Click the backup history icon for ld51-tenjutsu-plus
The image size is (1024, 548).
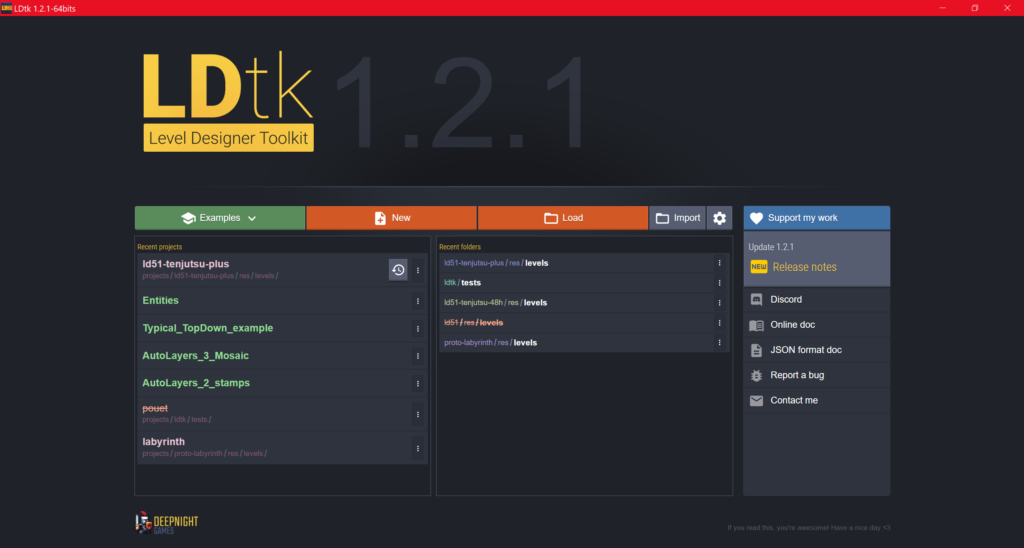pos(398,270)
